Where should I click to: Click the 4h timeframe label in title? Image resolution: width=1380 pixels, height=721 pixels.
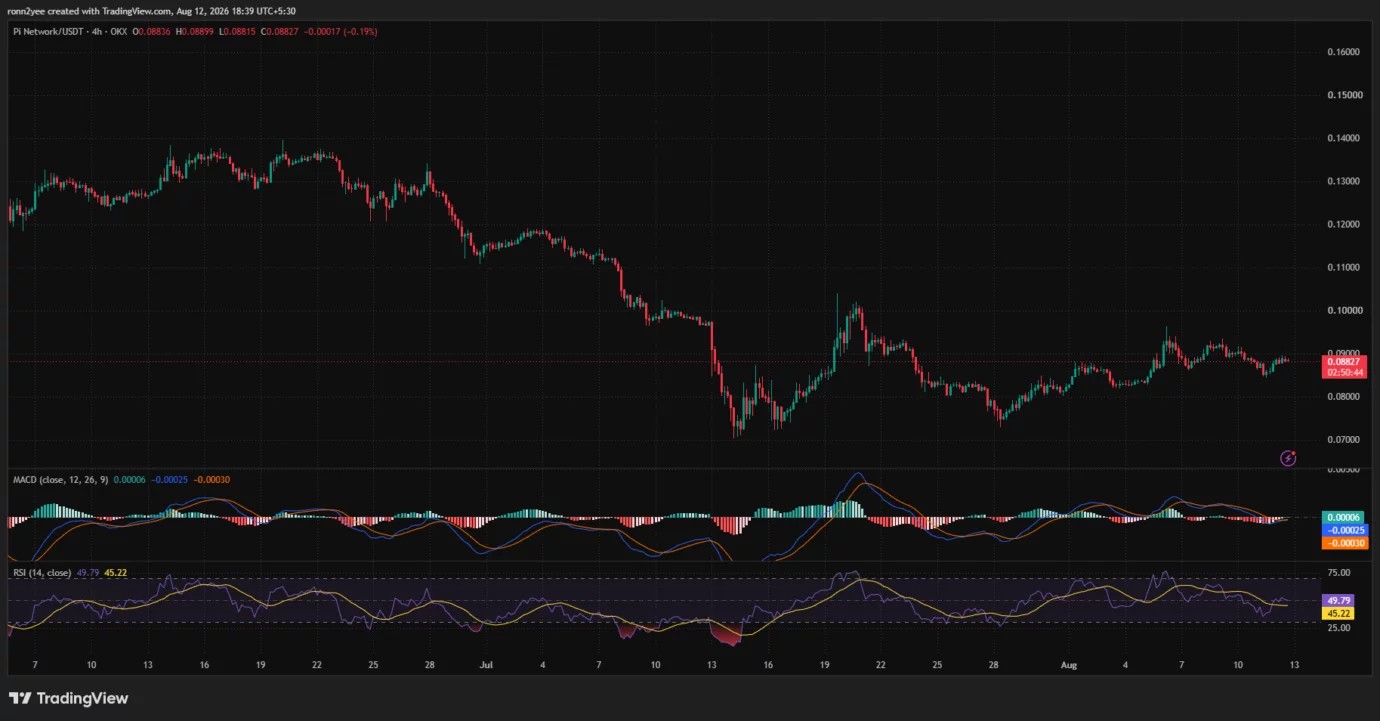tap(98, 31)
